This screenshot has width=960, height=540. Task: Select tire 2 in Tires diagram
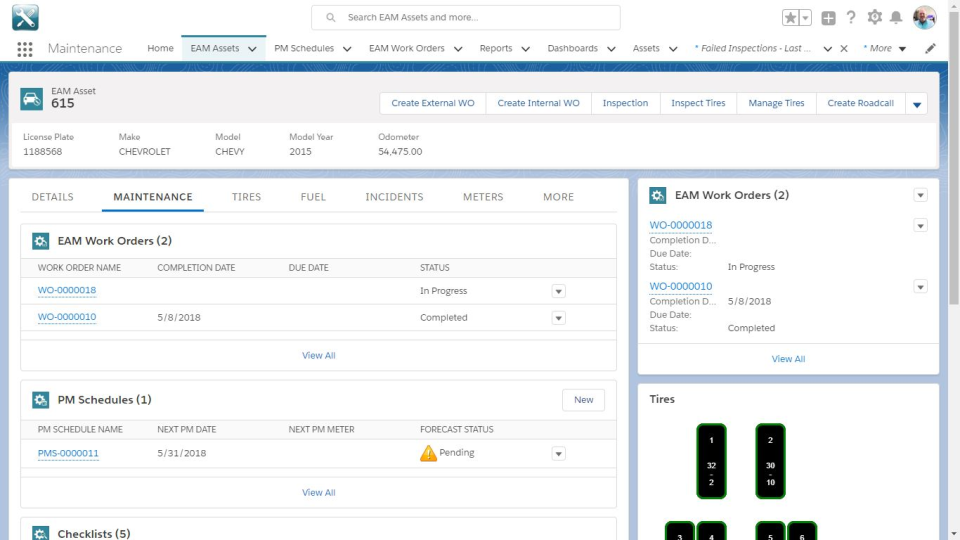point(770,461)
